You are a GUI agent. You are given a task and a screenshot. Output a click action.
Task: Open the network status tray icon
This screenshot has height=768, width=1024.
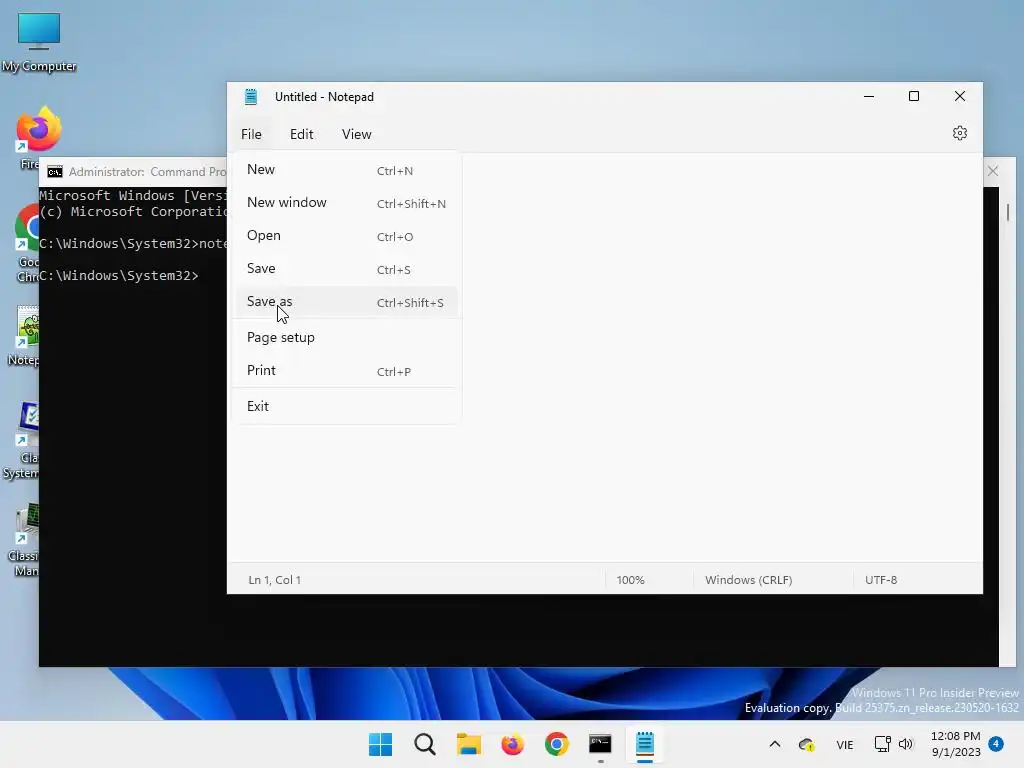pos(882,744)
